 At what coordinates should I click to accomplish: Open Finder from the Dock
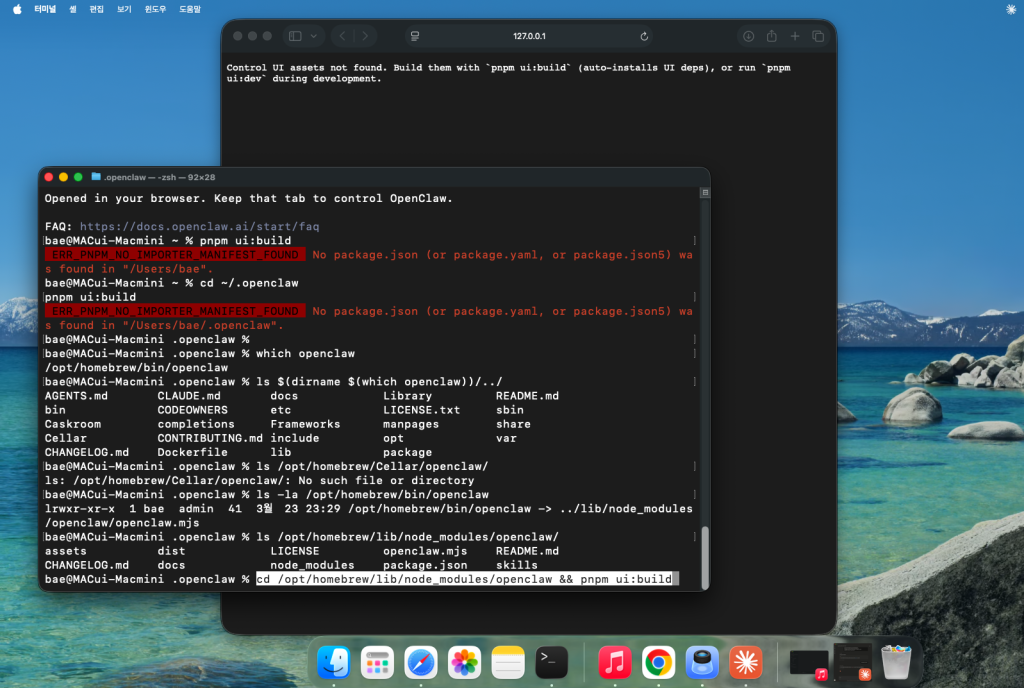tap(333, 662)
